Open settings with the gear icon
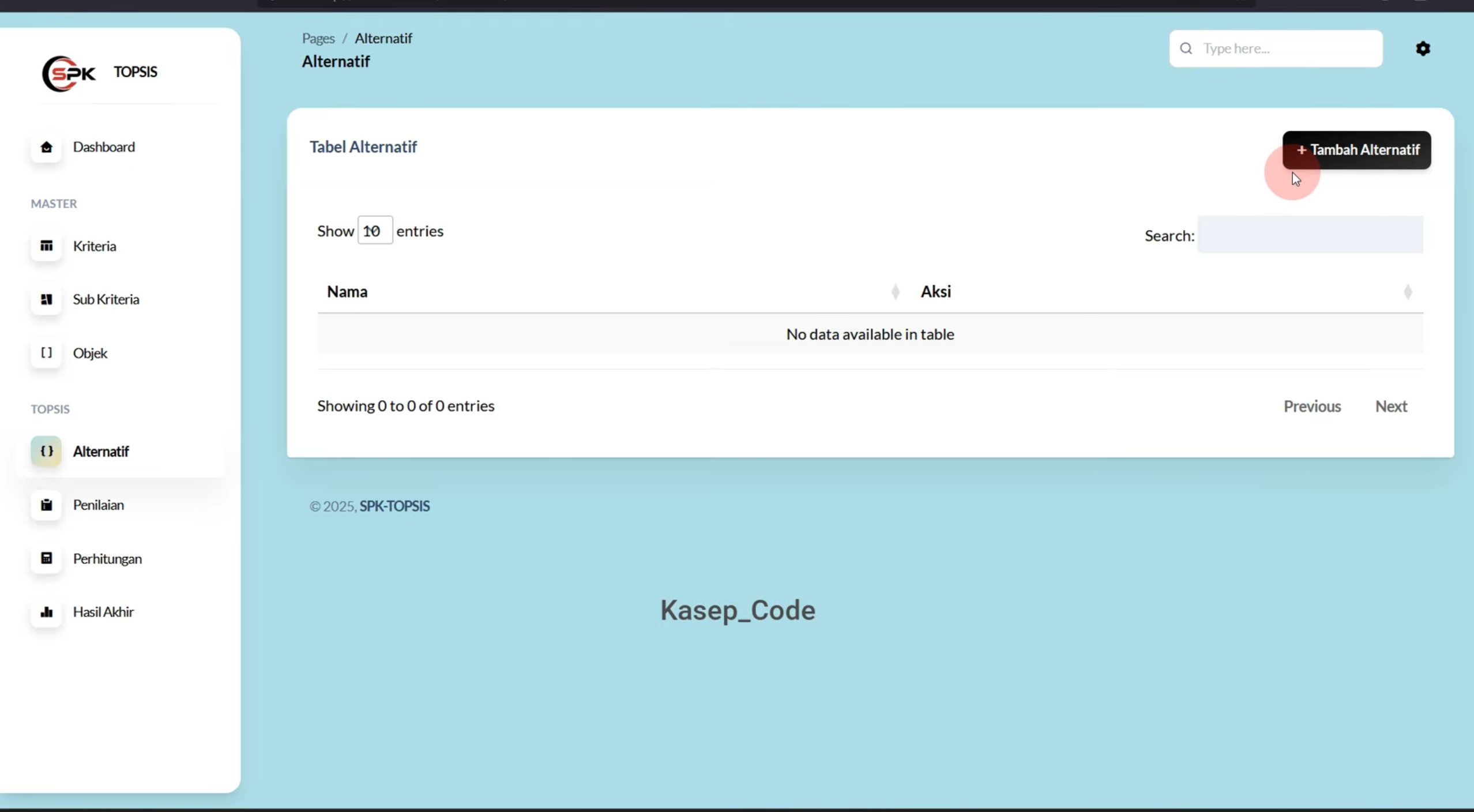1474x812 pixels. [x=1423, y=48]
